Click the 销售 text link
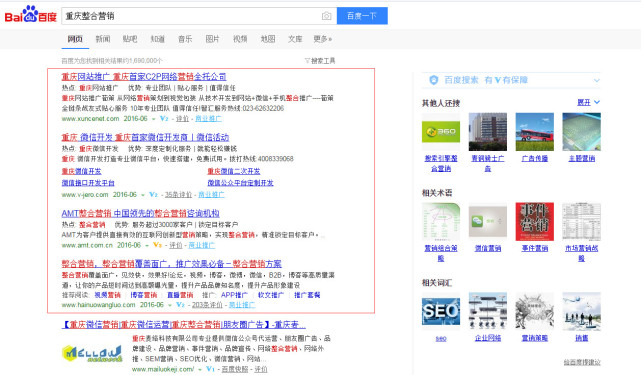641x375 pixels. (x=582, y=338)
